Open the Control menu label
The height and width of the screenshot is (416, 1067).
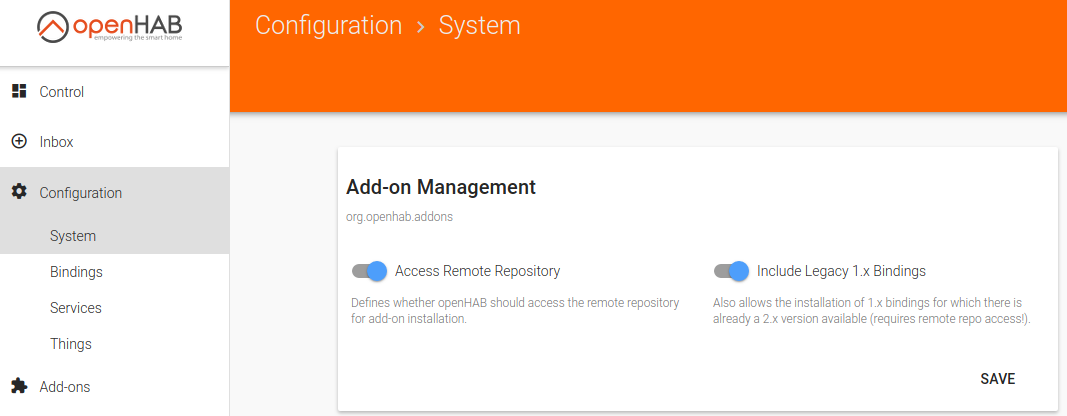pos(62,92)
